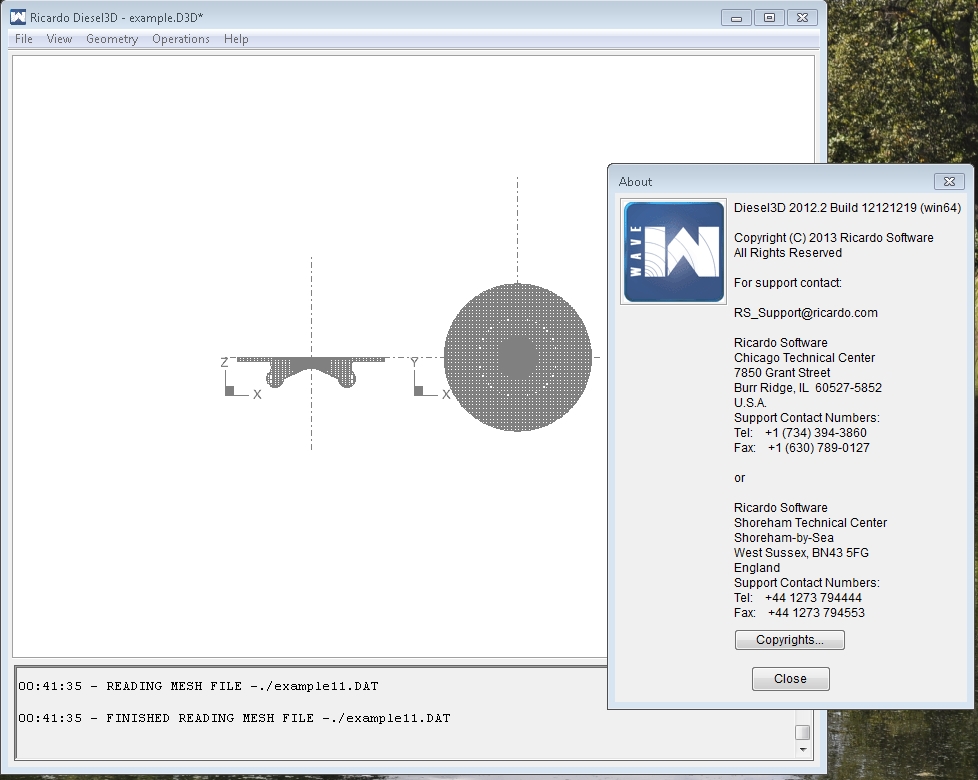Click the RS_Support@ricardo.com email address
This screenshot has width=978, height=780.
[805, 313]
